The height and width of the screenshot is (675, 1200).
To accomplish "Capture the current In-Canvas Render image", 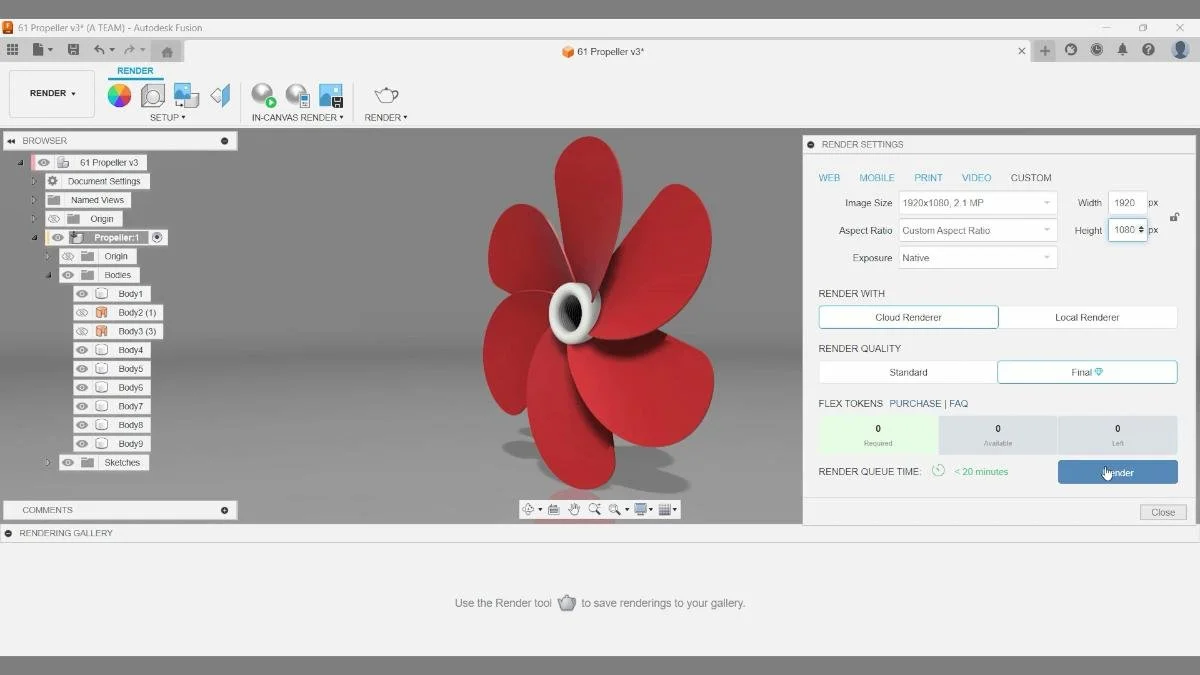I will pyautogui.click(x=330, y=93).
